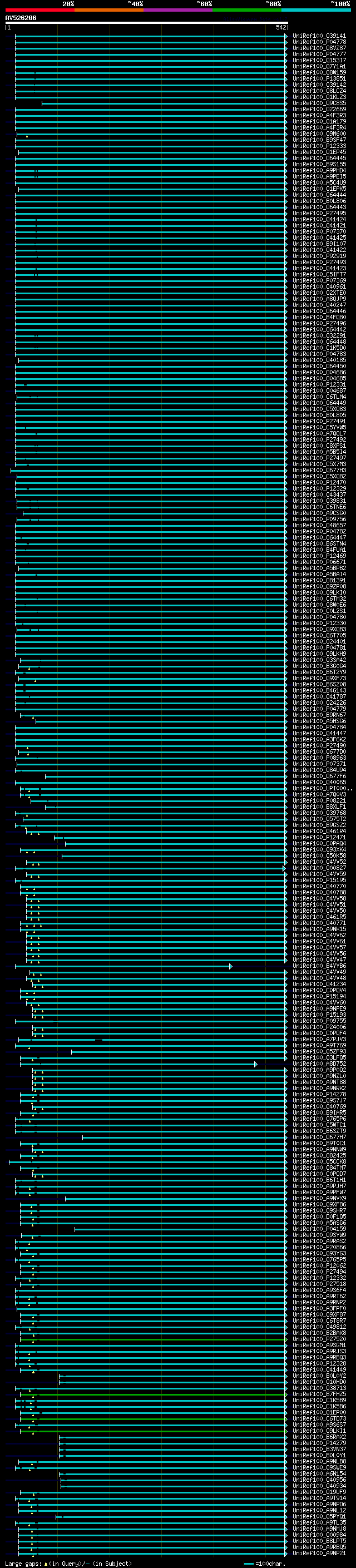Select UniRef100_C6TD73 label
The image size is (356, 1568).
(319, 1418)
